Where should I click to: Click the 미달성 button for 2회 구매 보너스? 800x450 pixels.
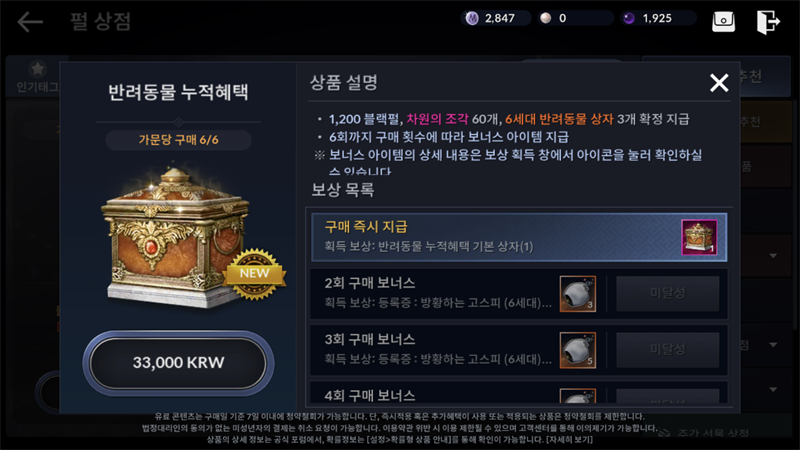(x=667, y=293)
